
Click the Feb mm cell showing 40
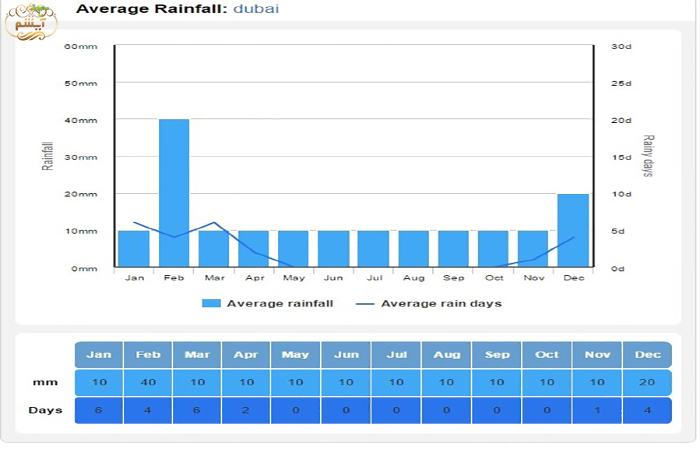pyautogui.click(x=148, y=383)
